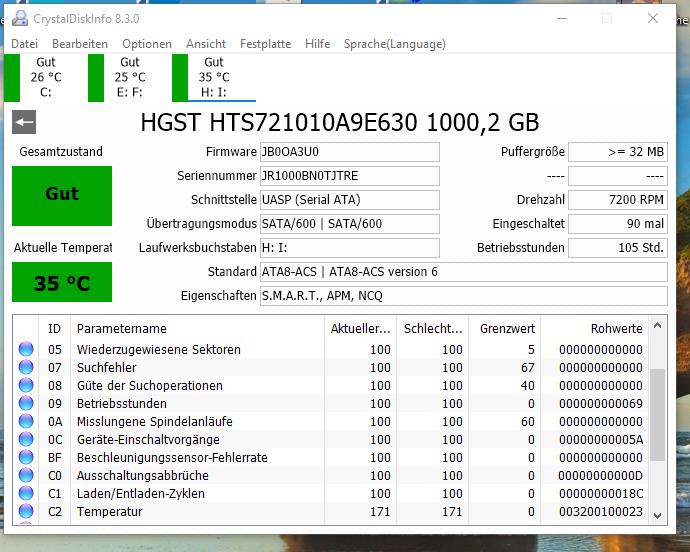Click status orb for Wiederzugewiesene Sektoren row
This screenshot has height=552, width=690.
(x=26, y=349)
